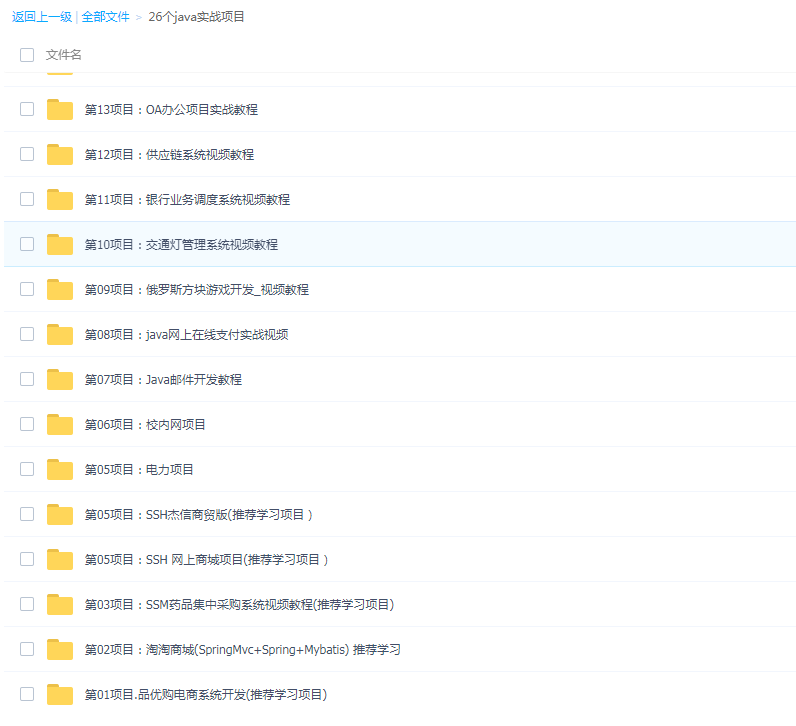
Task: Check the box for 第03项目 SSM药品集中采购
Action: click(27, 604)
